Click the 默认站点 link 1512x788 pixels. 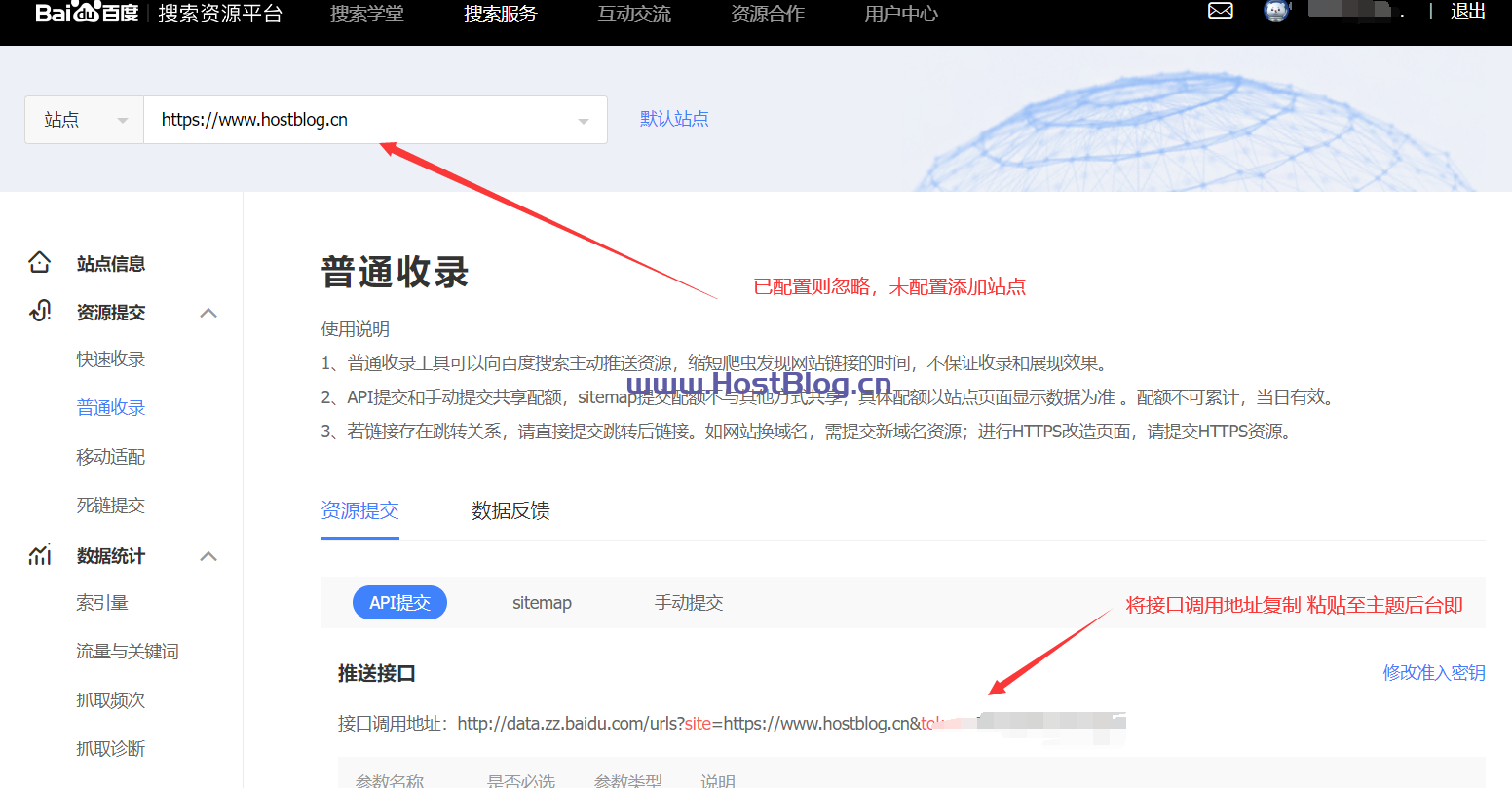tap(674, 119)
